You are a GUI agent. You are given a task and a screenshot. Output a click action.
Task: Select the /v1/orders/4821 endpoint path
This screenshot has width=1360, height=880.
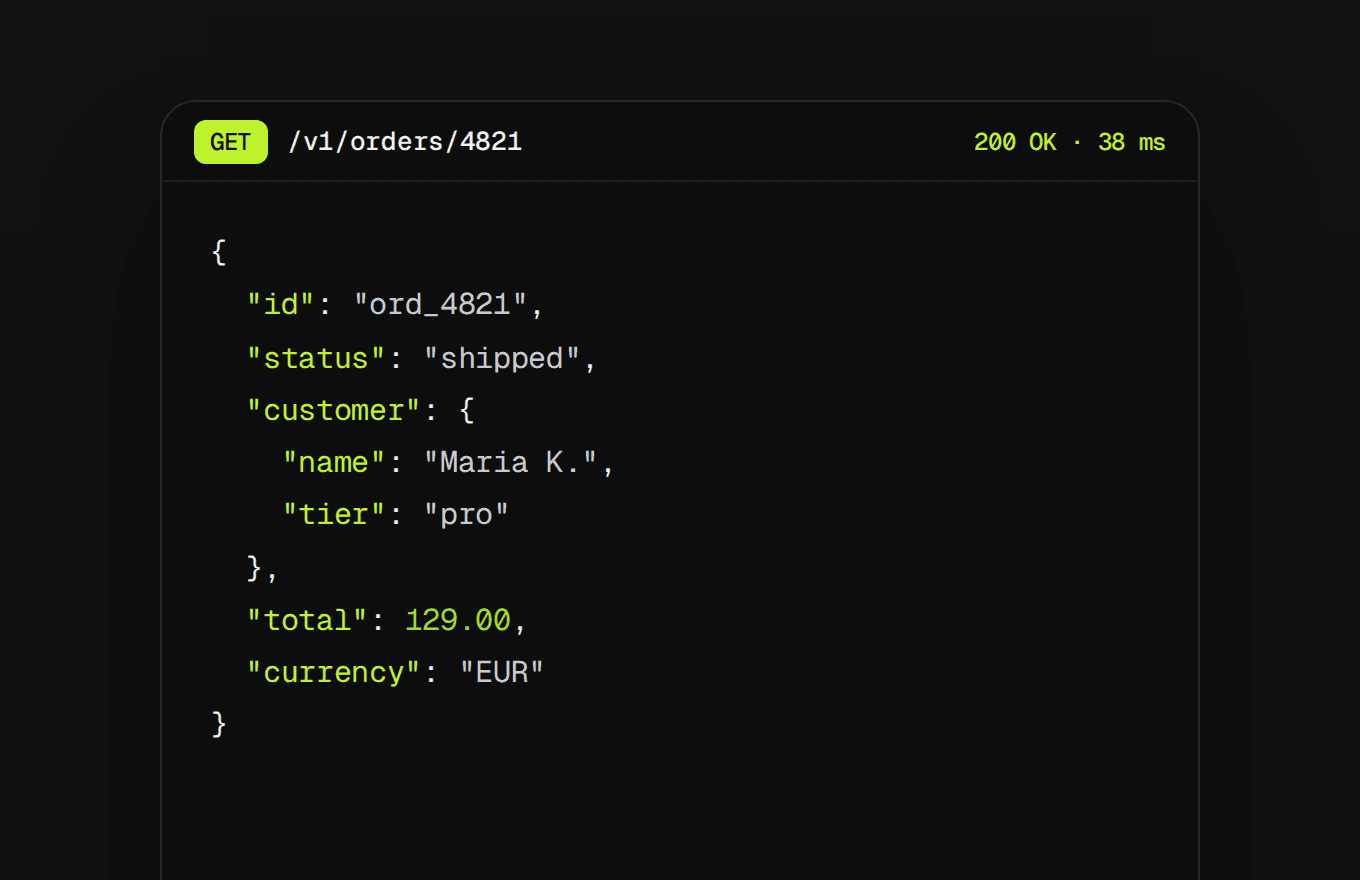click(x=405, y=142)
